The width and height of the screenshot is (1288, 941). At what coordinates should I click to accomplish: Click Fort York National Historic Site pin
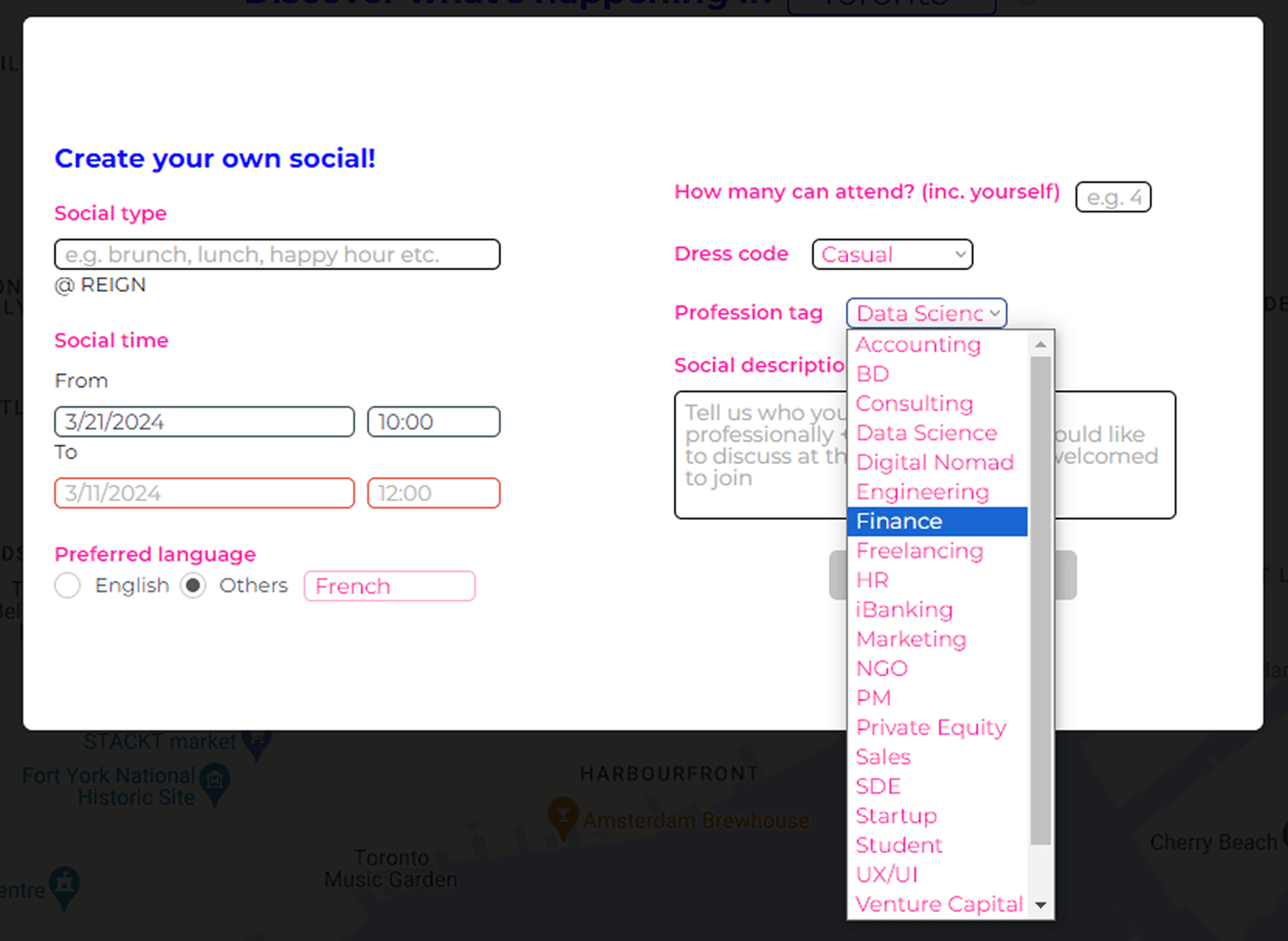click(215, 784)
